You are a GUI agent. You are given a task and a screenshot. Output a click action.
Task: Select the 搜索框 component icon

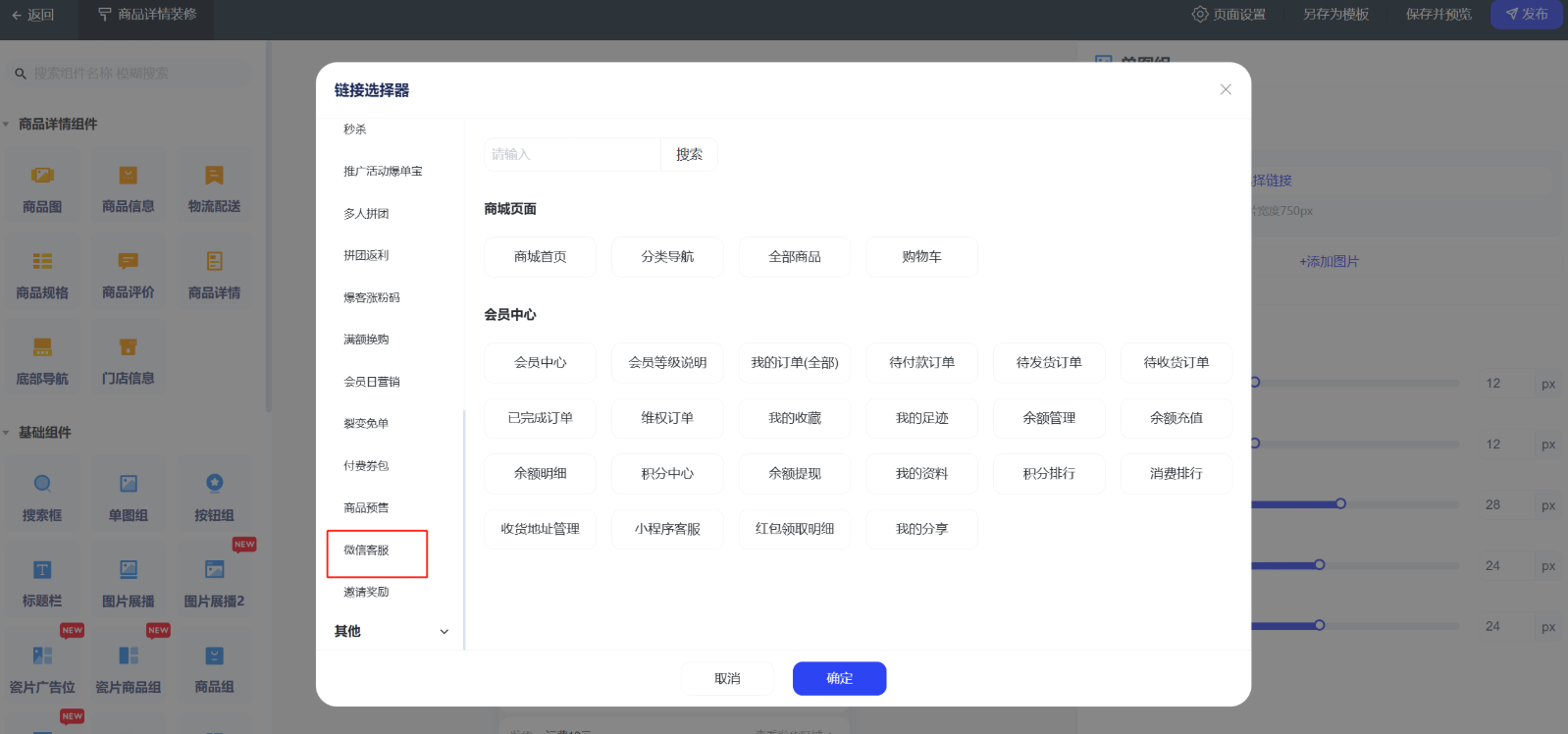point(42,484)
